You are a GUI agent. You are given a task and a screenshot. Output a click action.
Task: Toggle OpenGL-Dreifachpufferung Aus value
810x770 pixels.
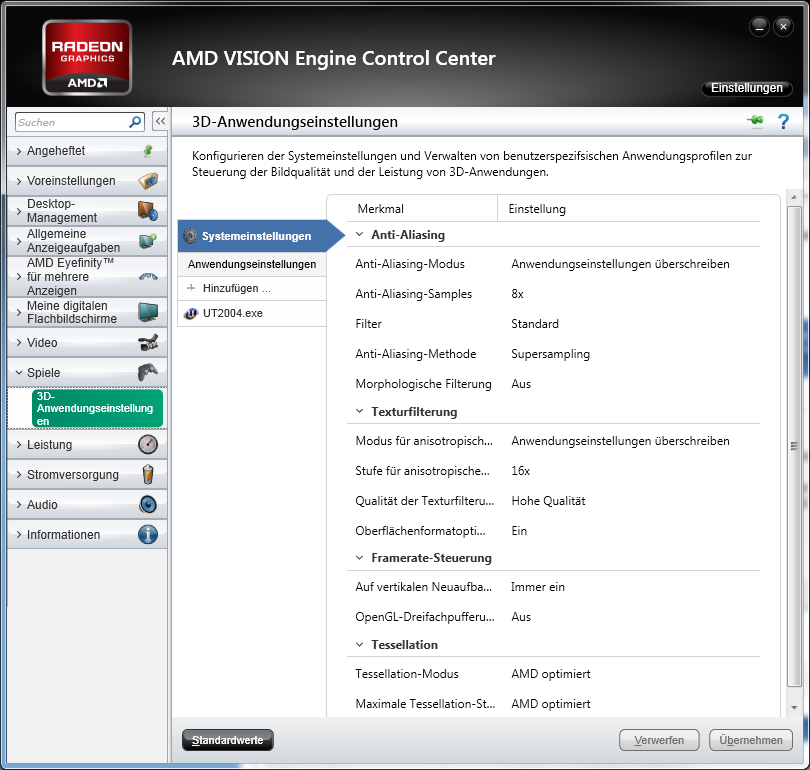tap(521, 617)
